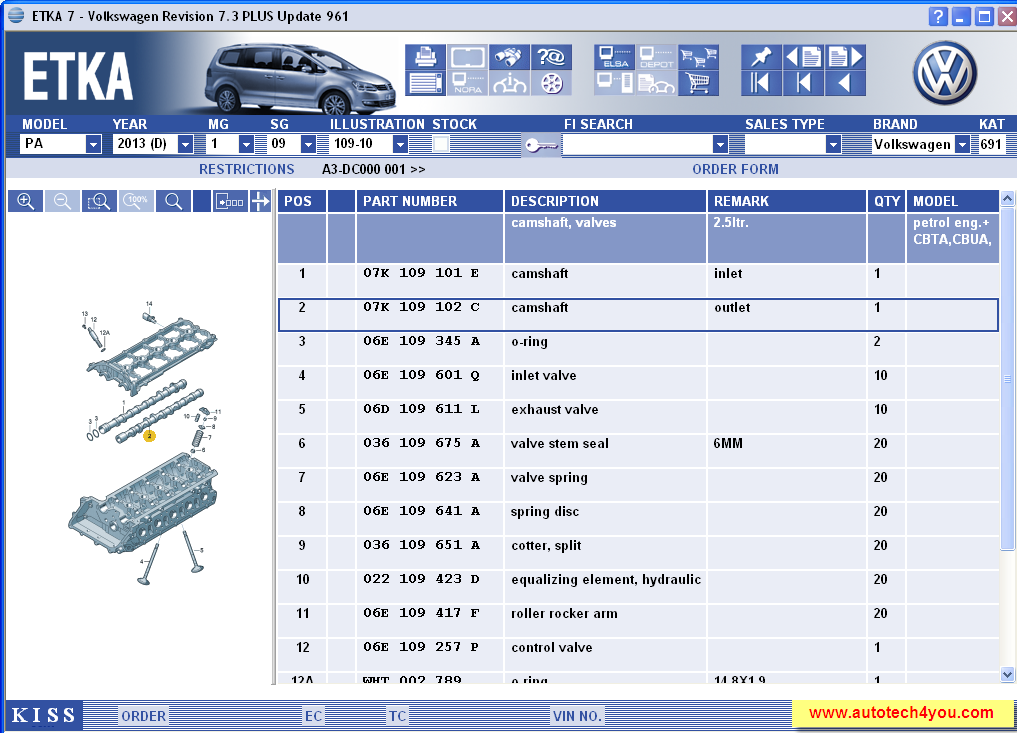Click the multiple shopping carts icon
This screenshot has height=733, width=1017.
pyautogui.click(x=699, y=57)
